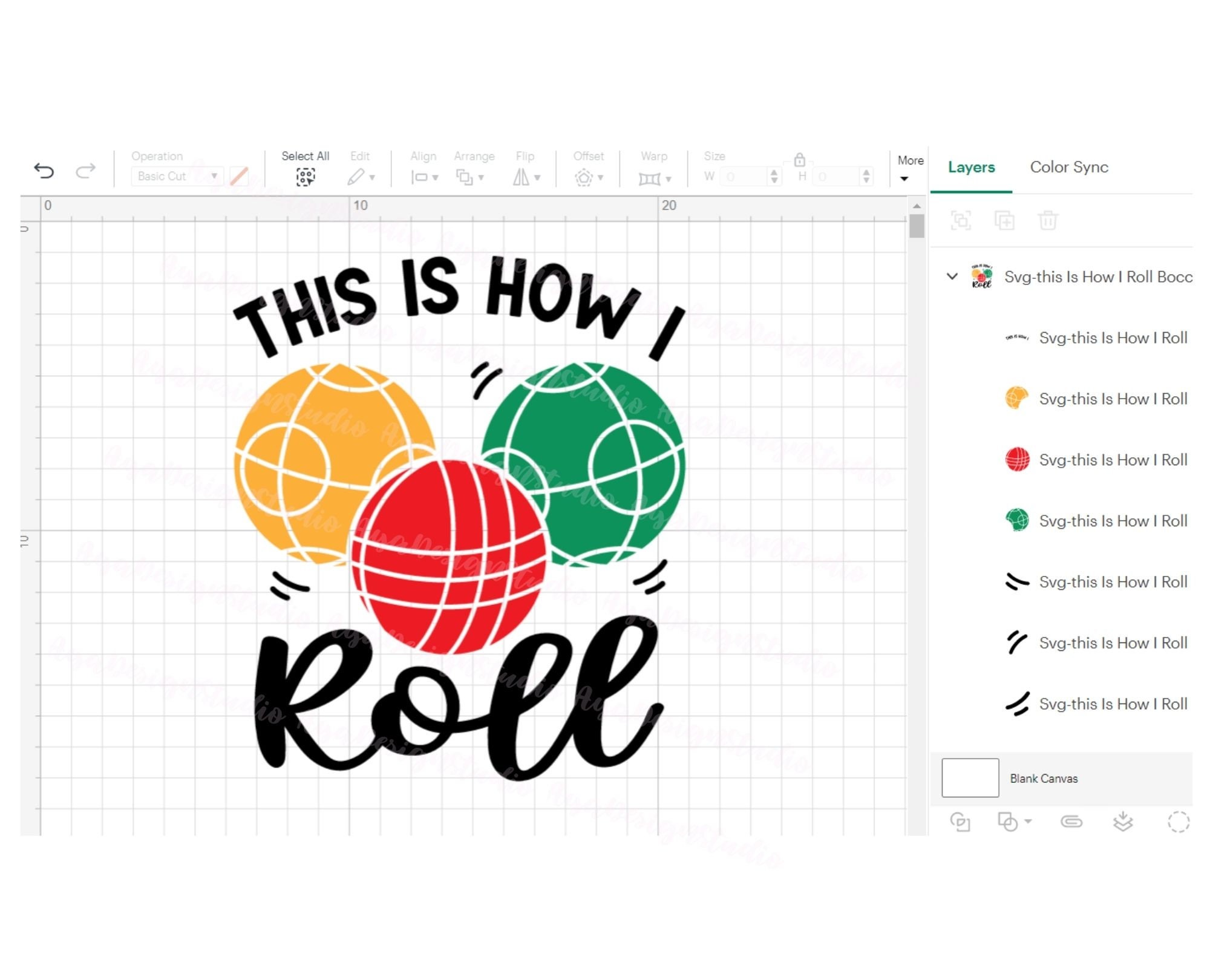This screenshot has height=980, width=1210.
Task: Switch to the Layers tab
Action: [971, 167]
